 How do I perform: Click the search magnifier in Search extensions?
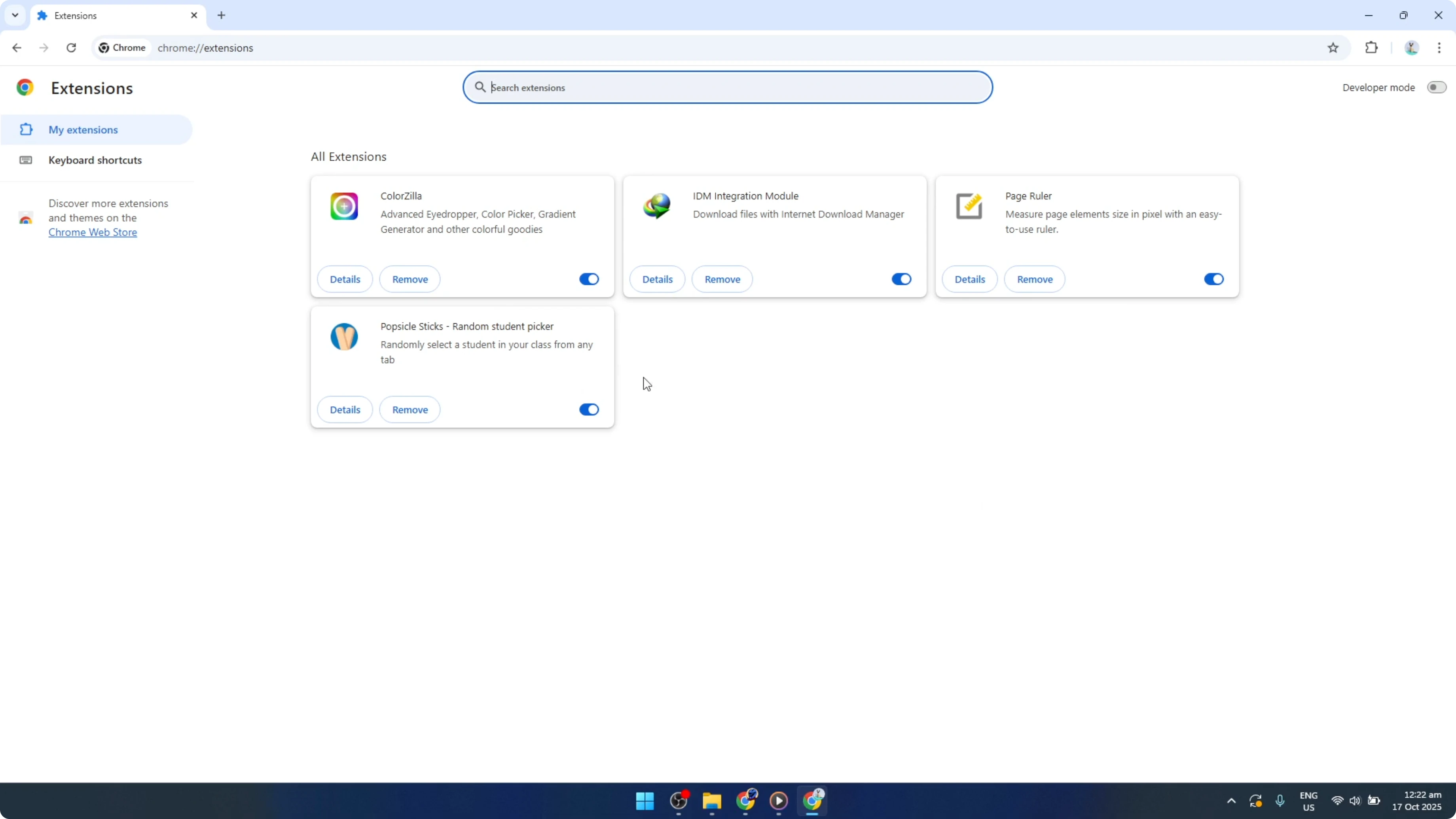click(x=480, y=87)
